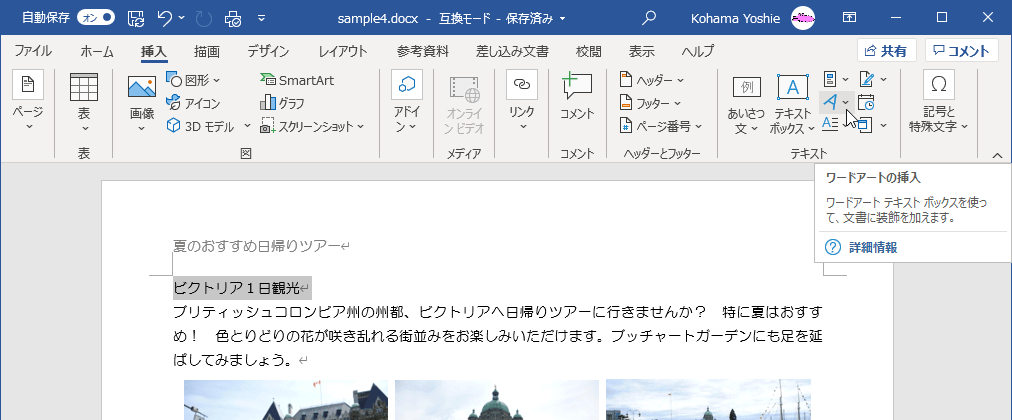Screen dimensions: 1012x420
Task: Open the レイアウト ribbon tab
Action: click(342, 51)
